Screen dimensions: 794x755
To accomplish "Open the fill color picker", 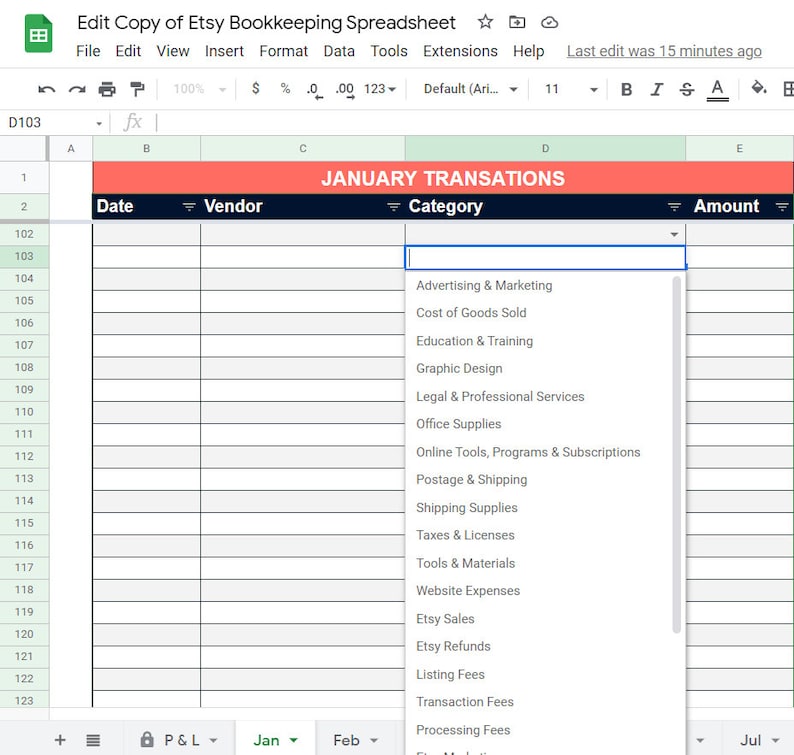I will [x=759, y=88].
